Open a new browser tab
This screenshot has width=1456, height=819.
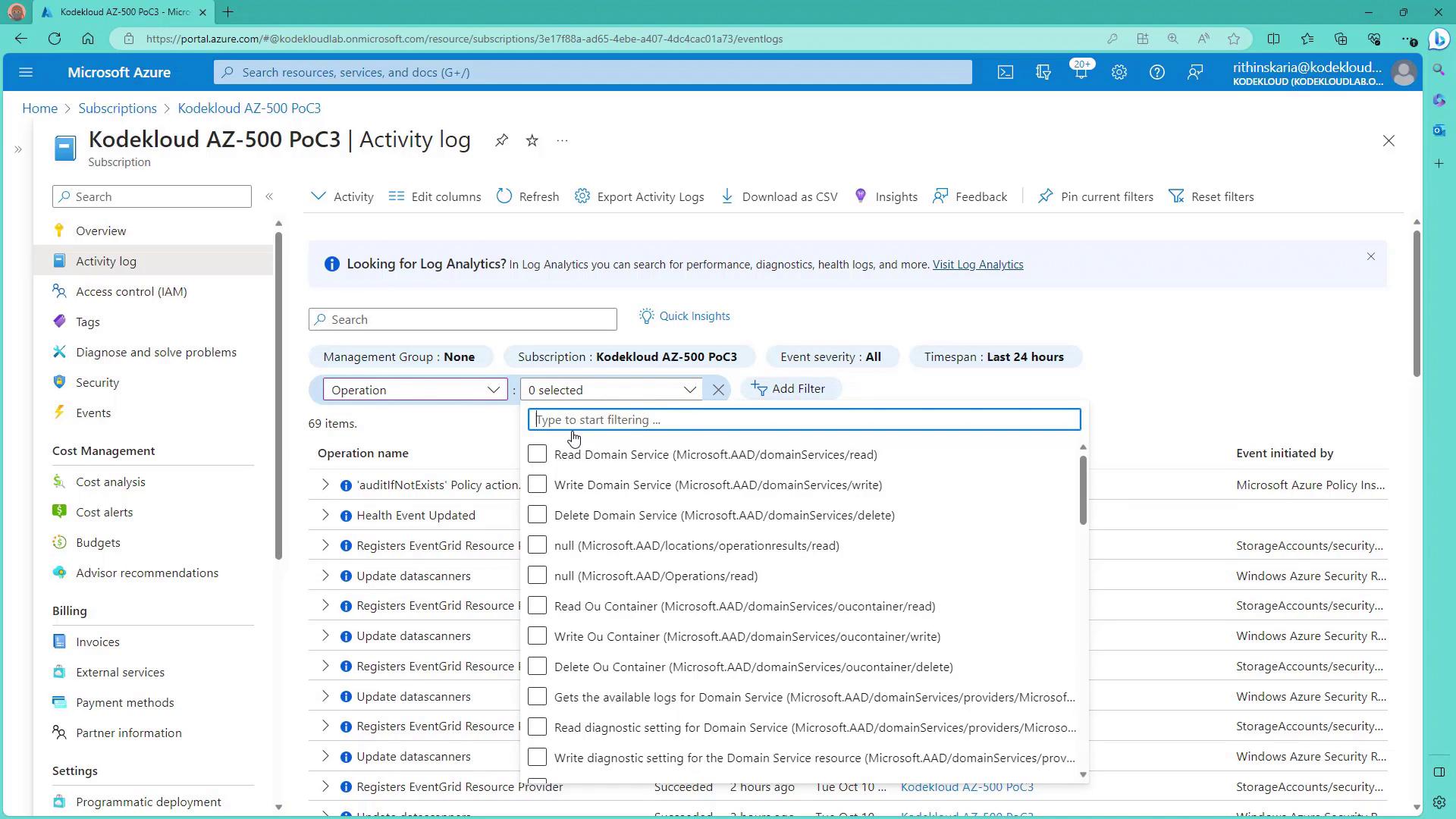(x=228, y=12)
